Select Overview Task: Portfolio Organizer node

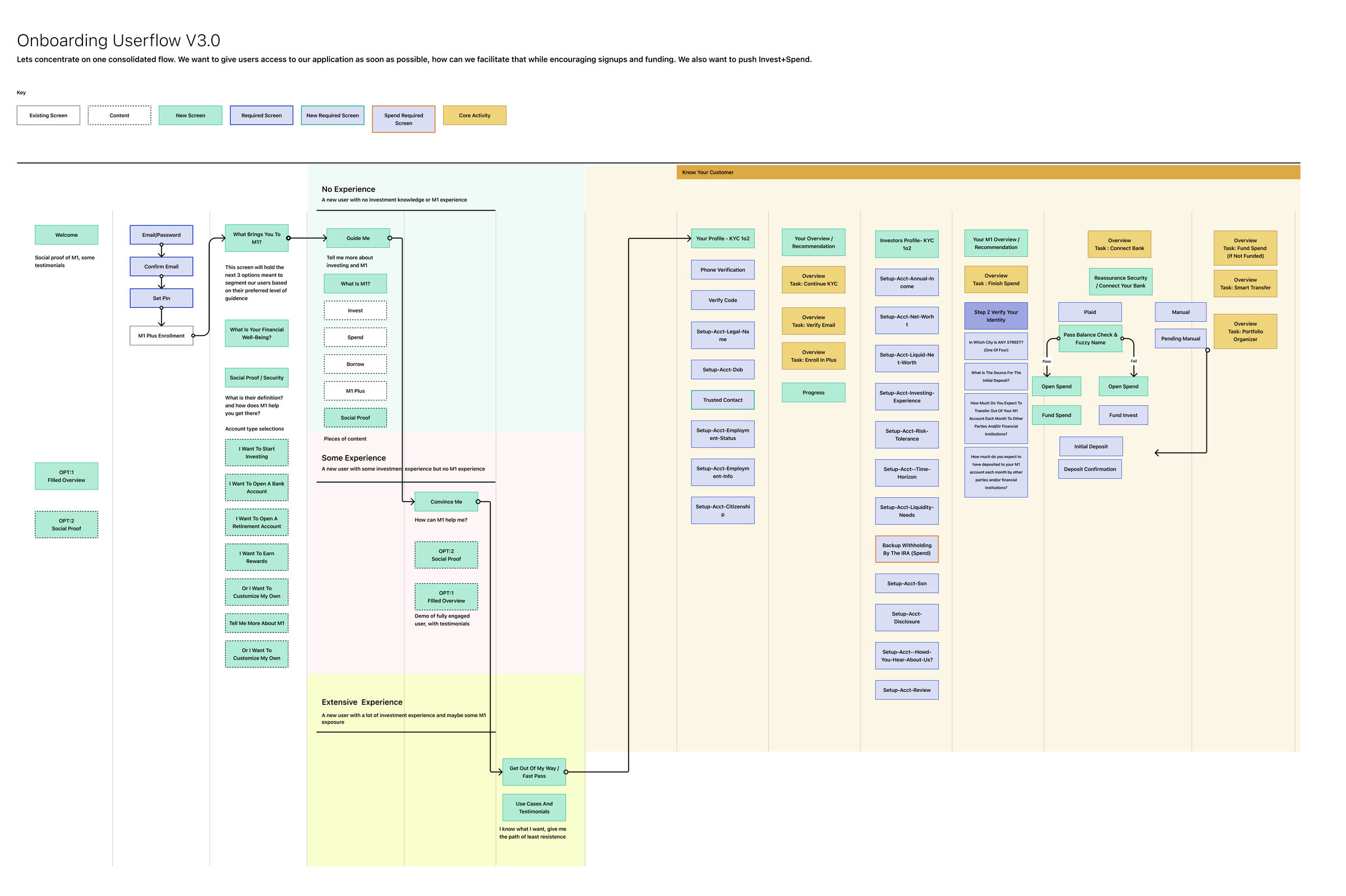(x=1245, y=331)
